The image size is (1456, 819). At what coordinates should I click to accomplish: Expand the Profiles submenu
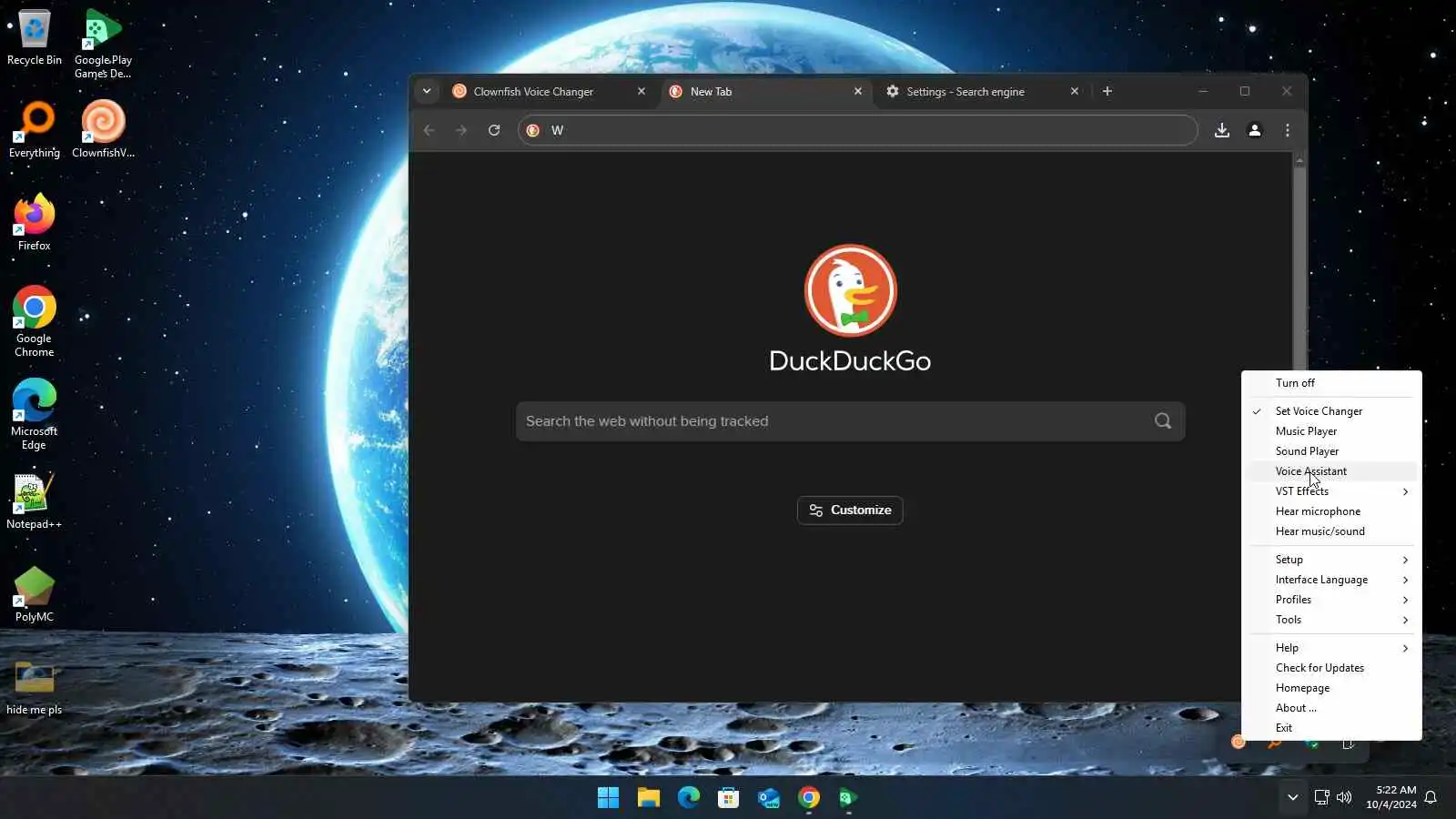(1331, 600)
